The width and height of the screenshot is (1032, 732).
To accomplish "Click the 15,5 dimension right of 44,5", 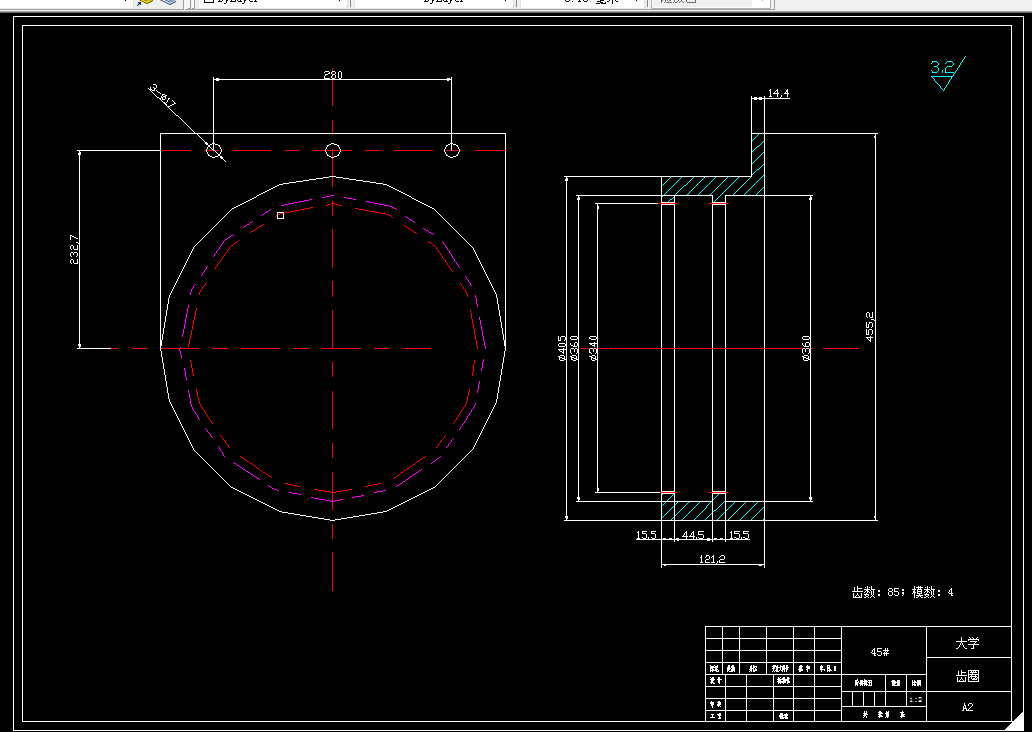I will [x=739, y=535].
